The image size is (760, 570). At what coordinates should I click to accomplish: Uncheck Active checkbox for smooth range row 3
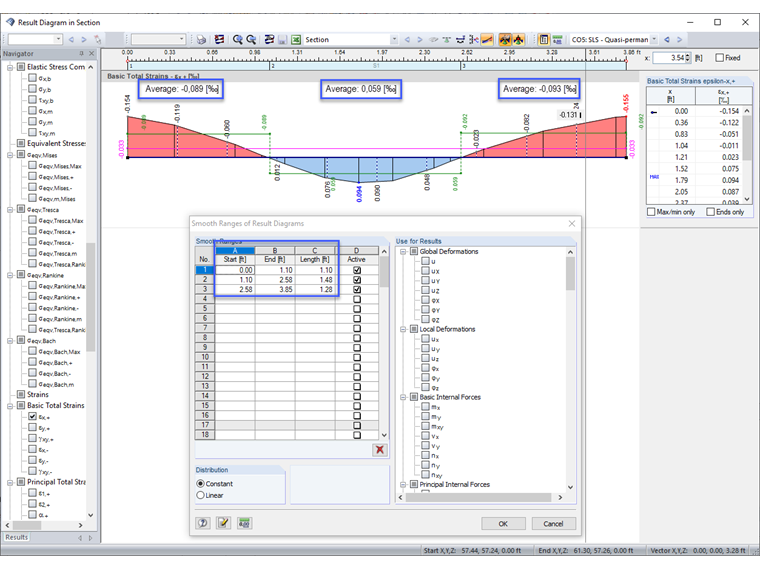[357, 289]
